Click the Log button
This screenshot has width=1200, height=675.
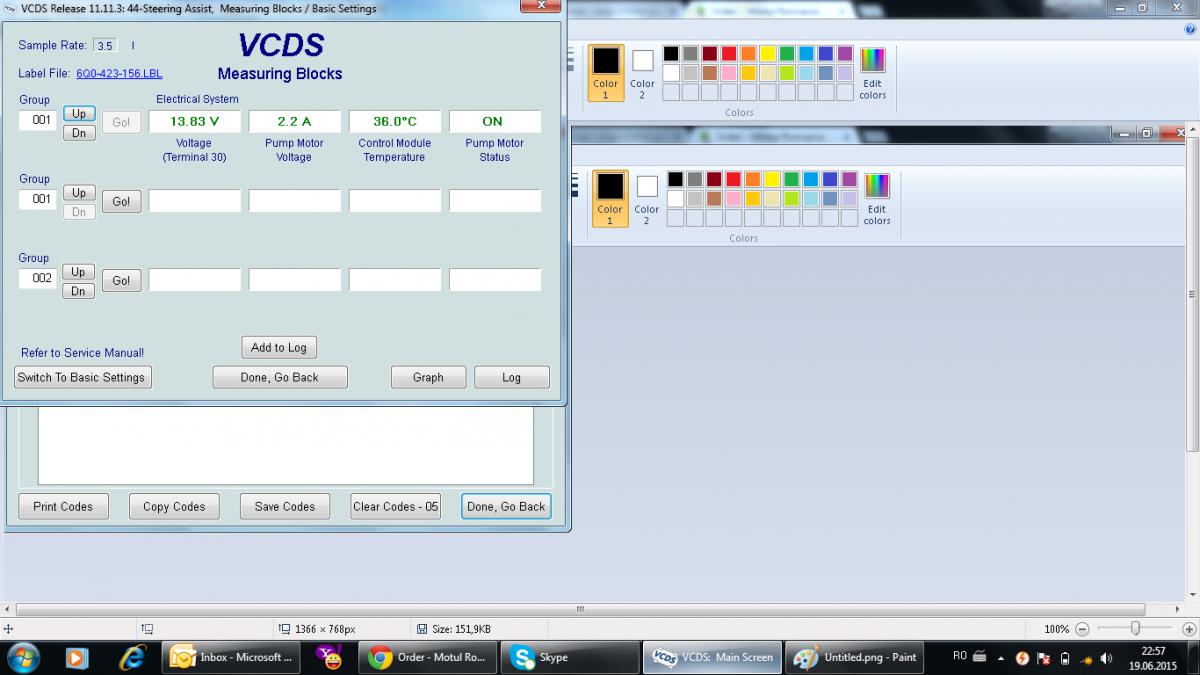[x=512, y=377]
